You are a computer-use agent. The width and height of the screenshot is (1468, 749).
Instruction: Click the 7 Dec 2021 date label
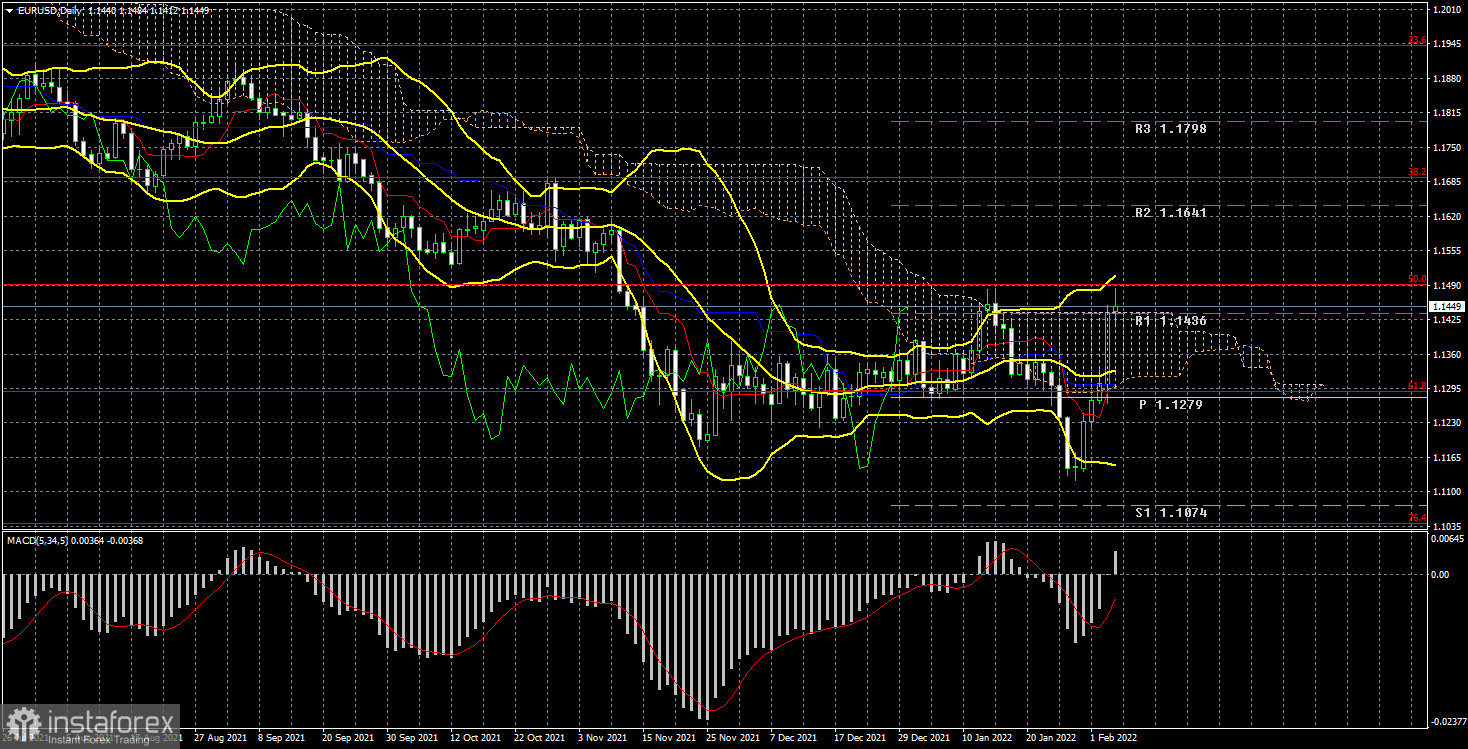pyautogui.click(x=795, y=736)
